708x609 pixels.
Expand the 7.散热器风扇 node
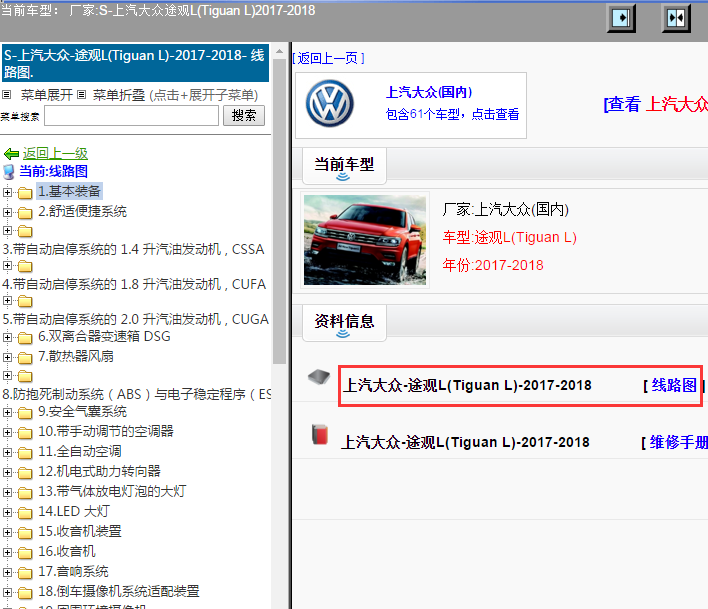[x=7, y=357]
